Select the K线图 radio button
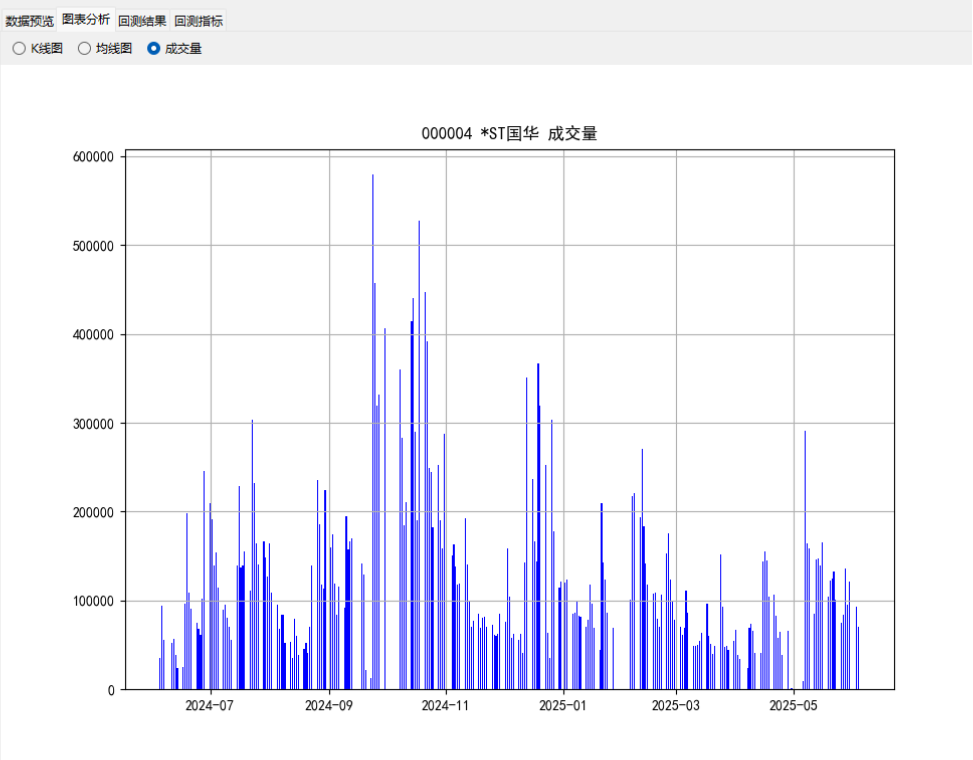Image resolution: width=973 pixels, height=760 pixels. click(x=37, y=48)
